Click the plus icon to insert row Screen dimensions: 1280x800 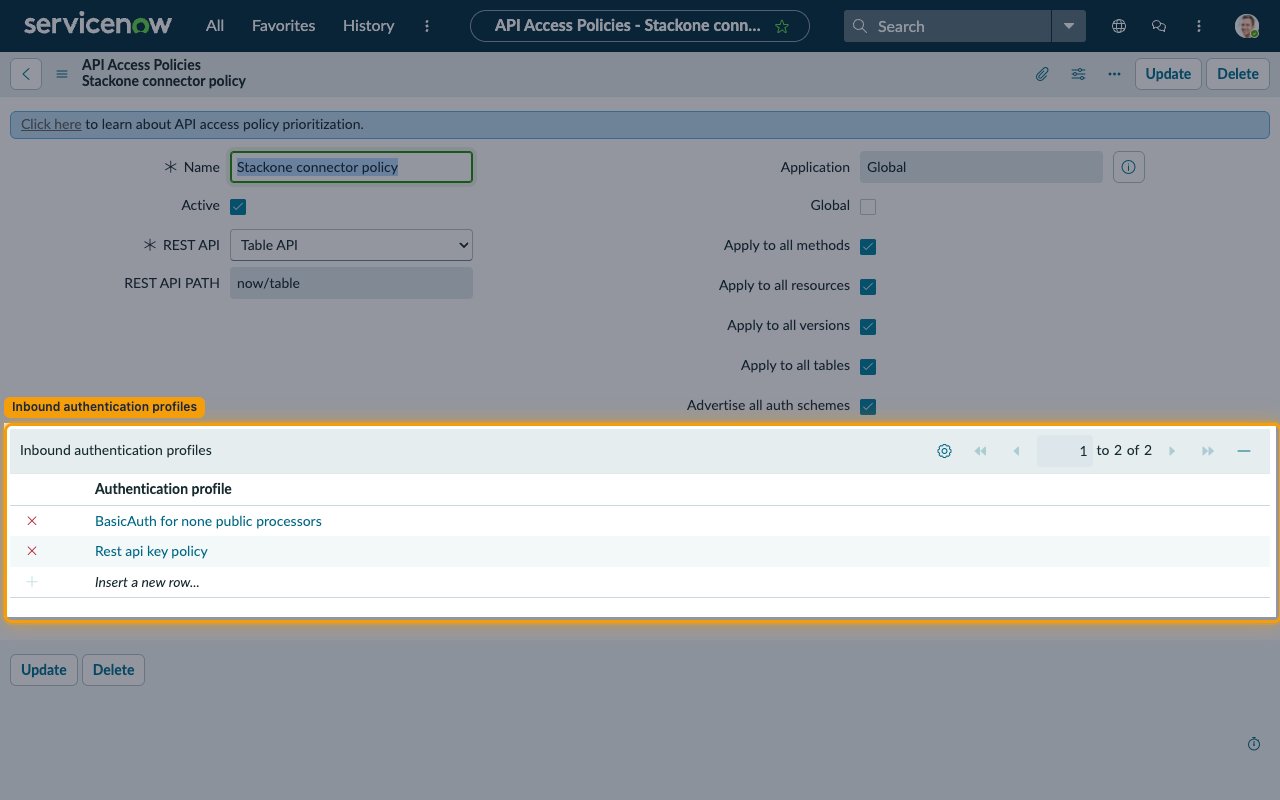coord(32,581)
